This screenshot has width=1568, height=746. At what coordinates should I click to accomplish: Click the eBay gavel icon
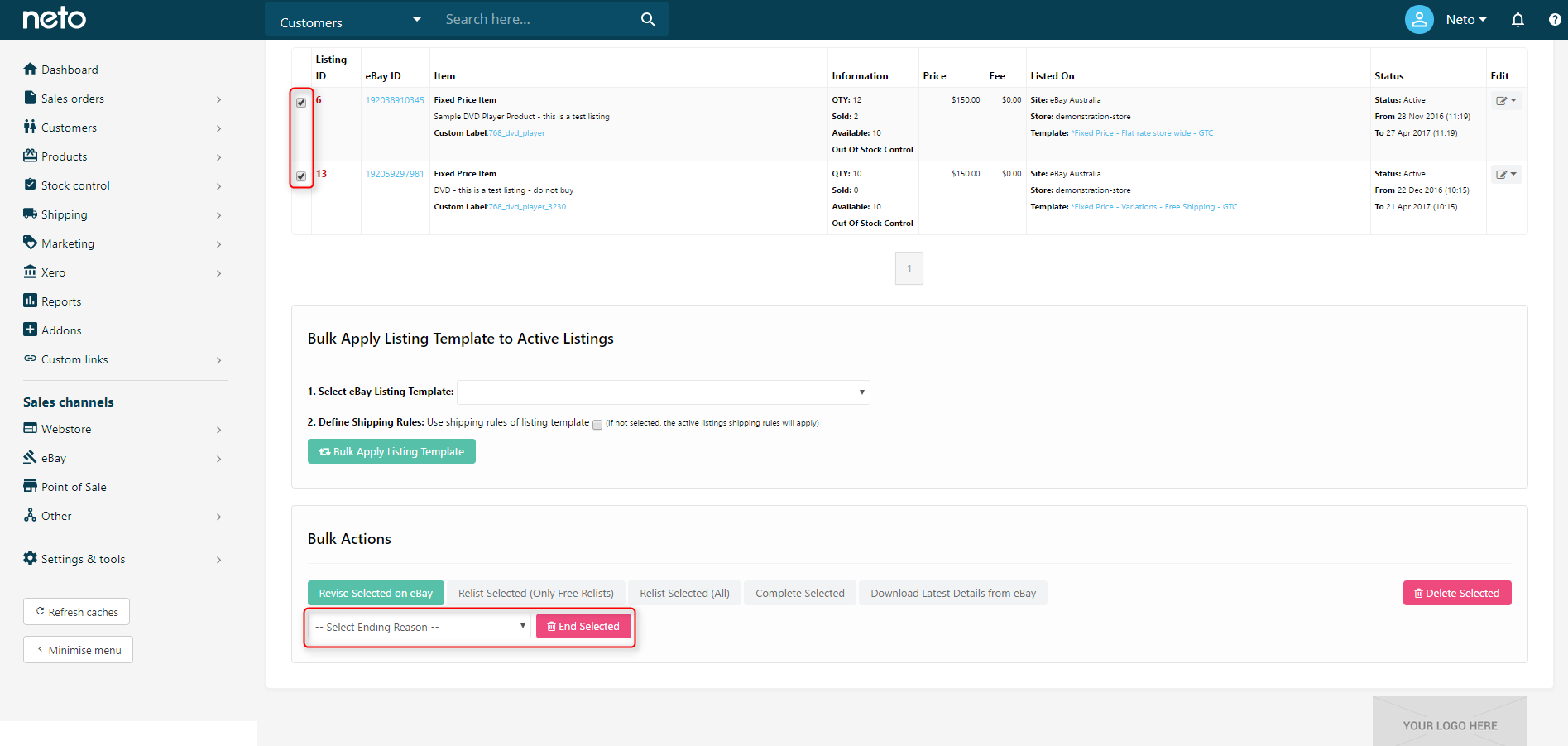31,457
